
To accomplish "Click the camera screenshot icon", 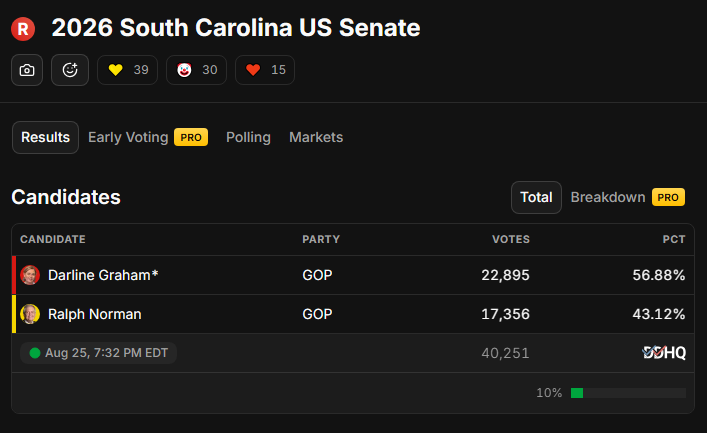I will 27,70.
